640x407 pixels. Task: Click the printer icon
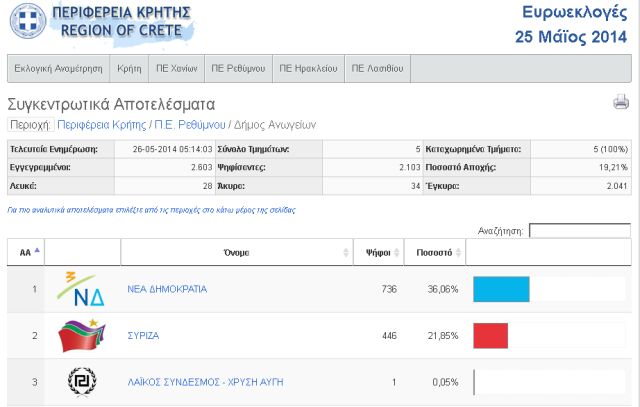pyautogui.click(x=620, y=103)
